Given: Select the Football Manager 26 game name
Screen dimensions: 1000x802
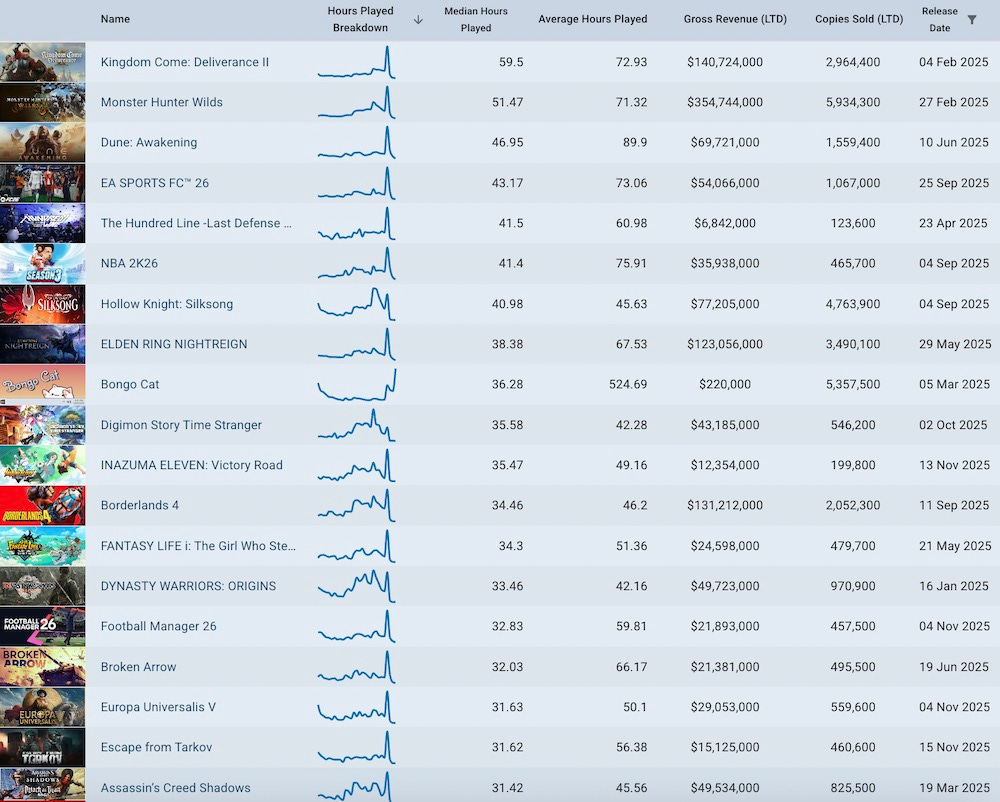Looking at the screenshot, I should pyautogui.click(x=159, y=627).
